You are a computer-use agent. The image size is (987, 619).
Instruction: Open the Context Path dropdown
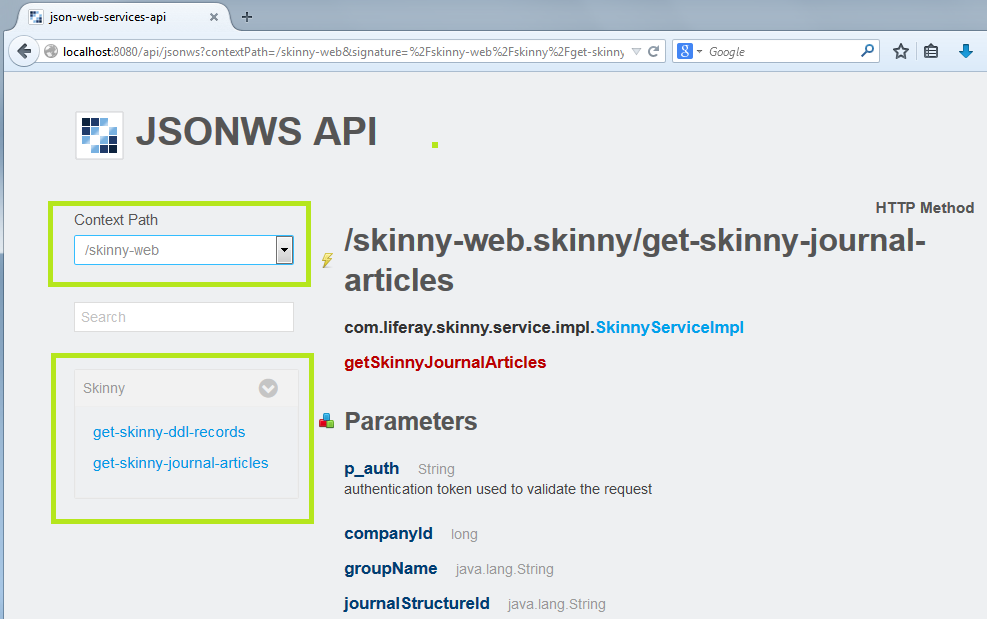pos(285,250)
